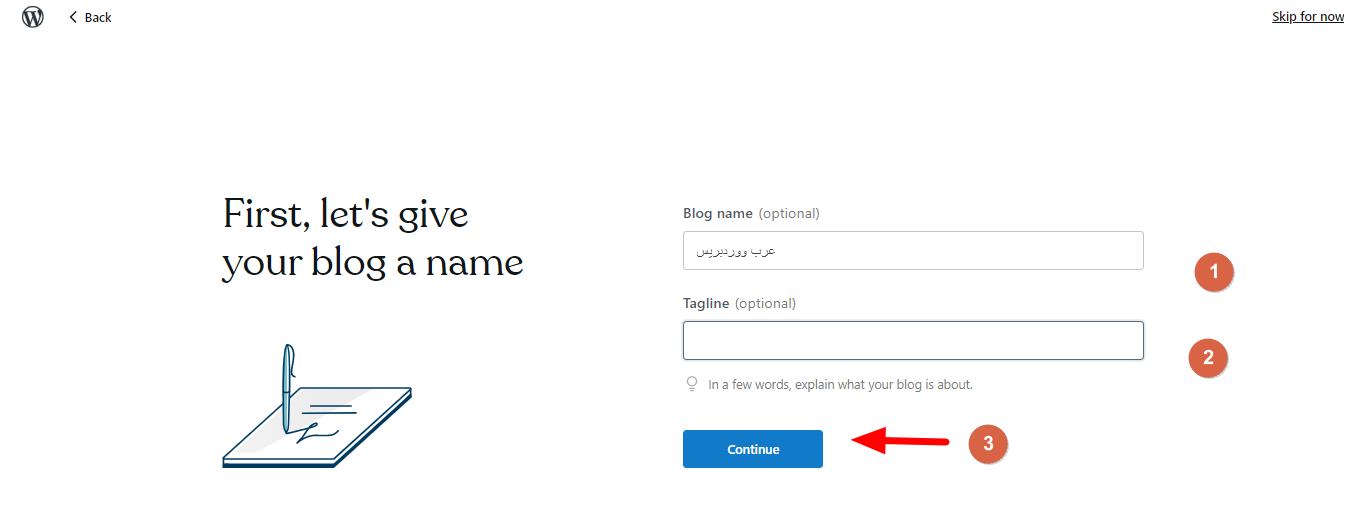The height and width of the screenshot is (514, 1366).
Task: Click the Tagline field label
Action: pos(706,303)
